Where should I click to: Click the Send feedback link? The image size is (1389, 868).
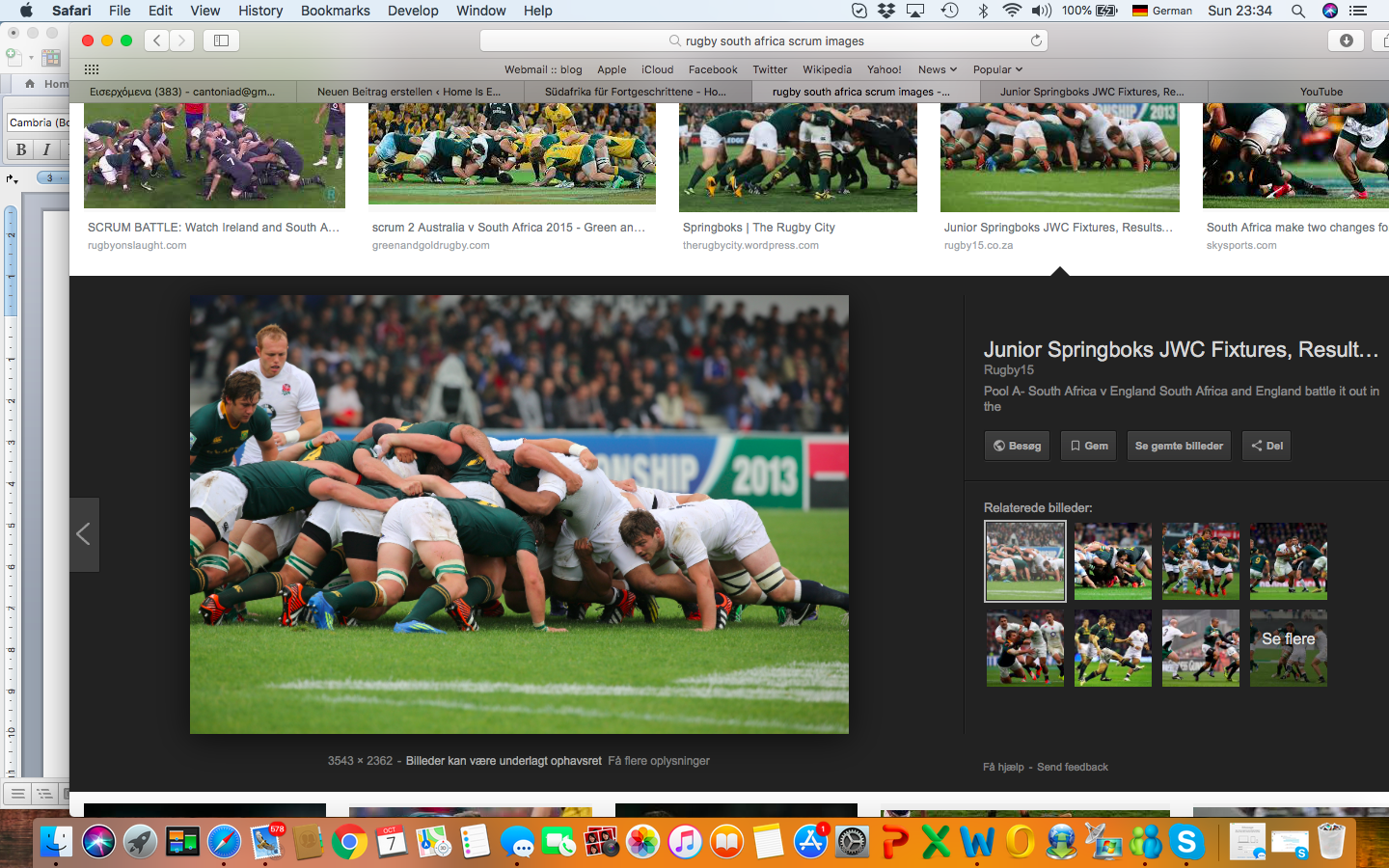tap(1073, 768)
